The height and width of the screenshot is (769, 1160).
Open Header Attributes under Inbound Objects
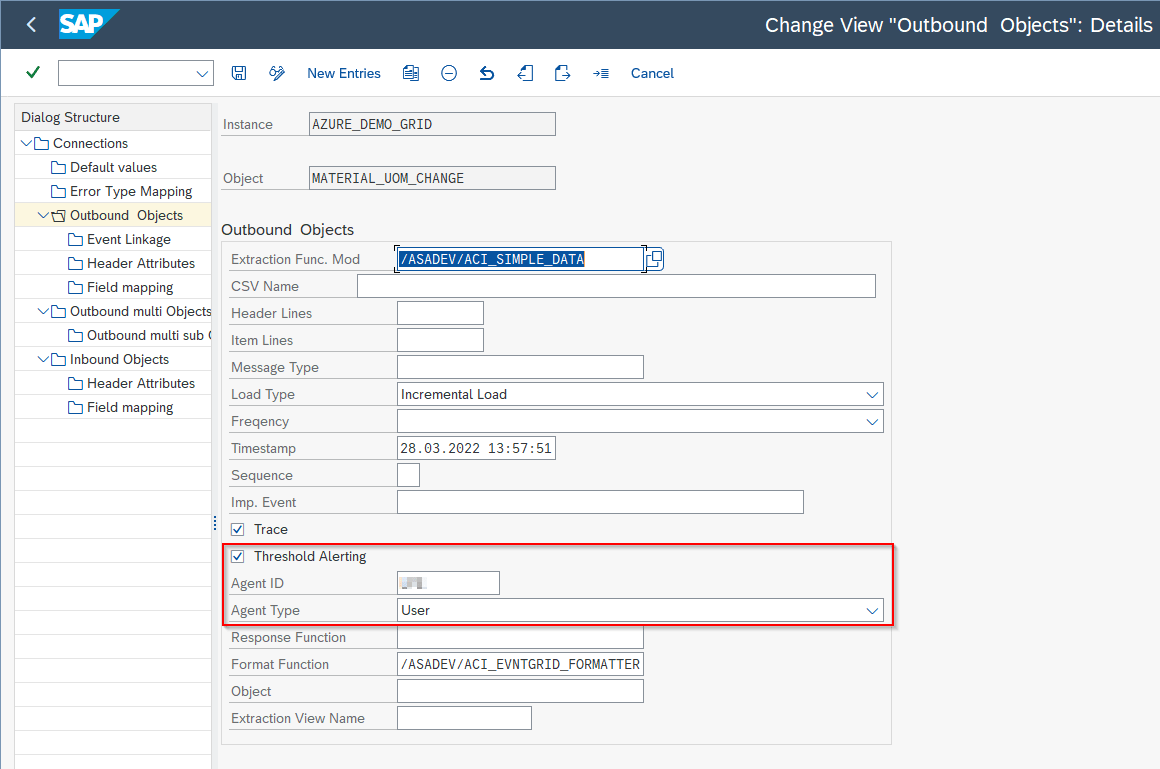141,383
